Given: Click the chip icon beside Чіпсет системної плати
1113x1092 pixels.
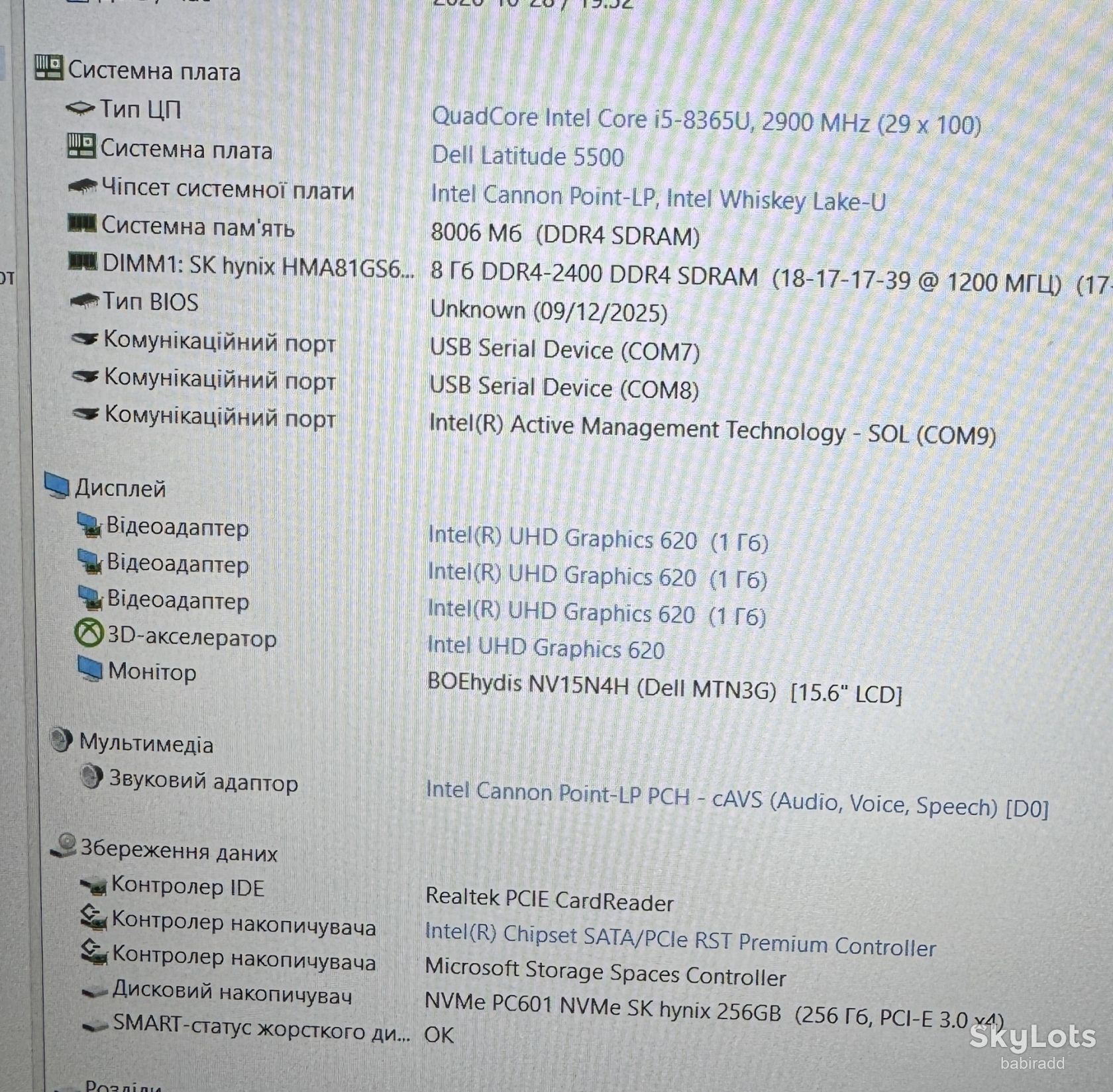Looking at the screenshot, I should [x=83, y=186].
